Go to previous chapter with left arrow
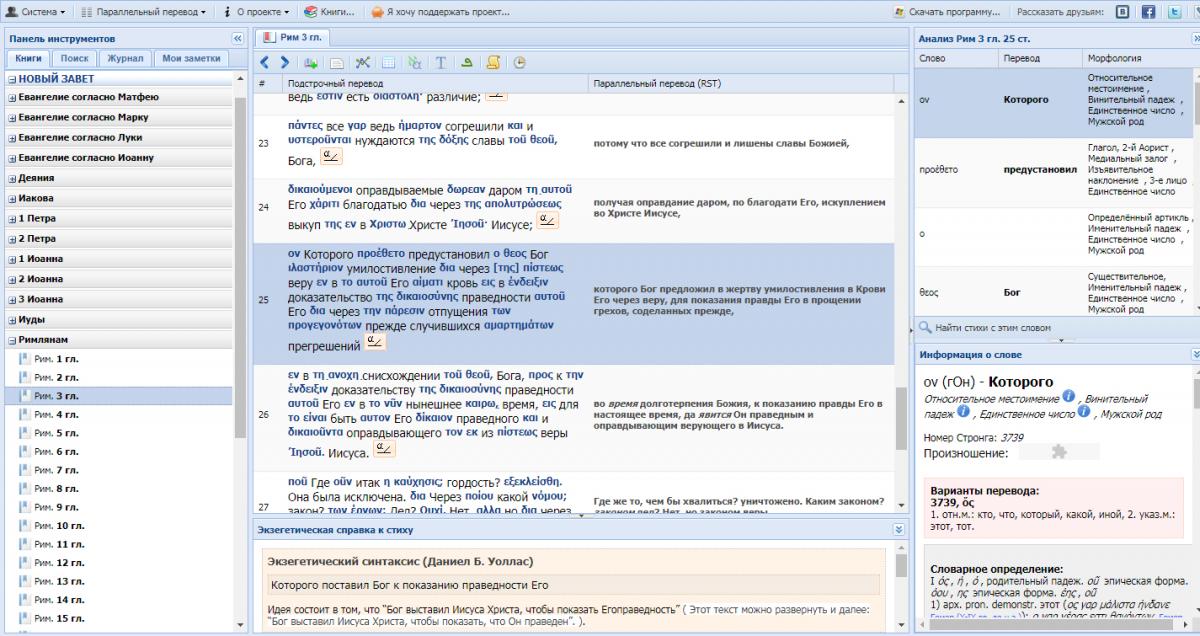 pos(264,62)
